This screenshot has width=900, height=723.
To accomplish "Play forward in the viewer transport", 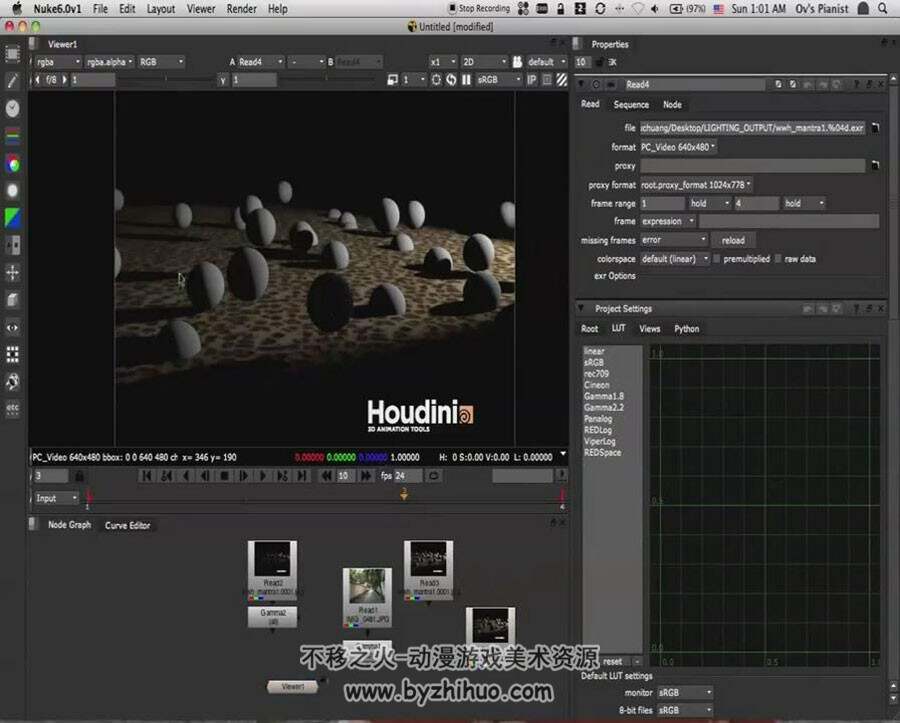I will [262, 476].
